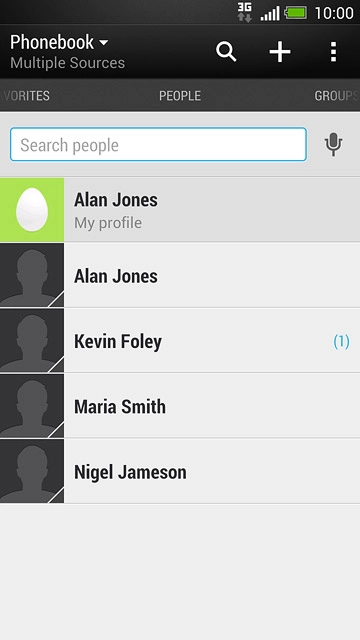Switch to the Favorites tab

pos(26,96)
